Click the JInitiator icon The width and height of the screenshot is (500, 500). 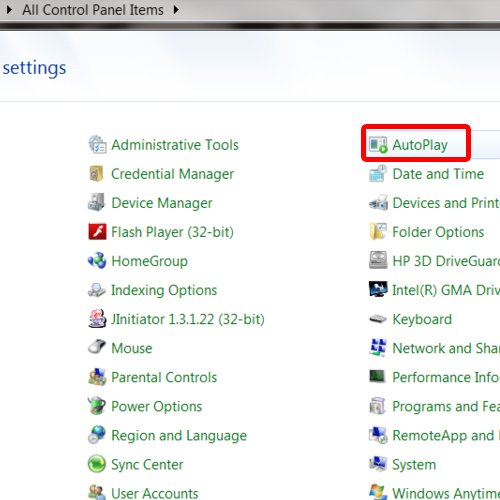97,319
